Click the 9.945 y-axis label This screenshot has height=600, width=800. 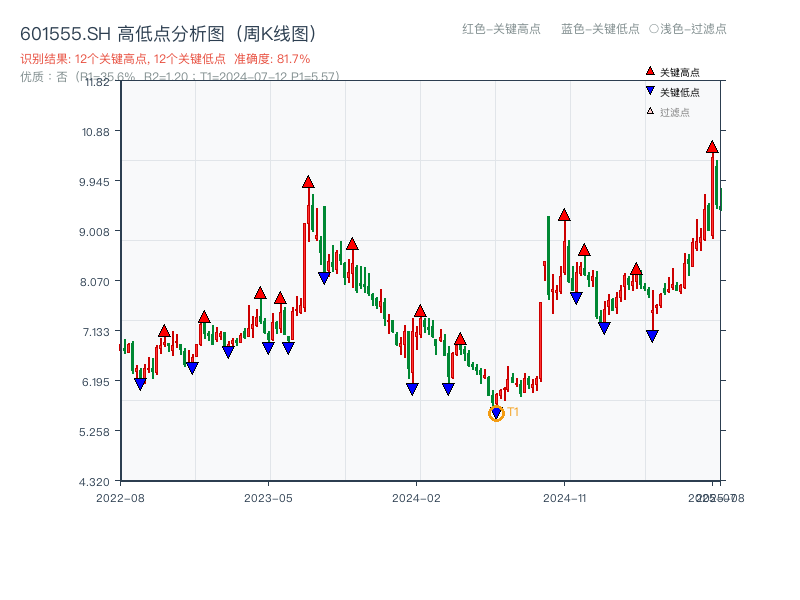tap(94, 182)
